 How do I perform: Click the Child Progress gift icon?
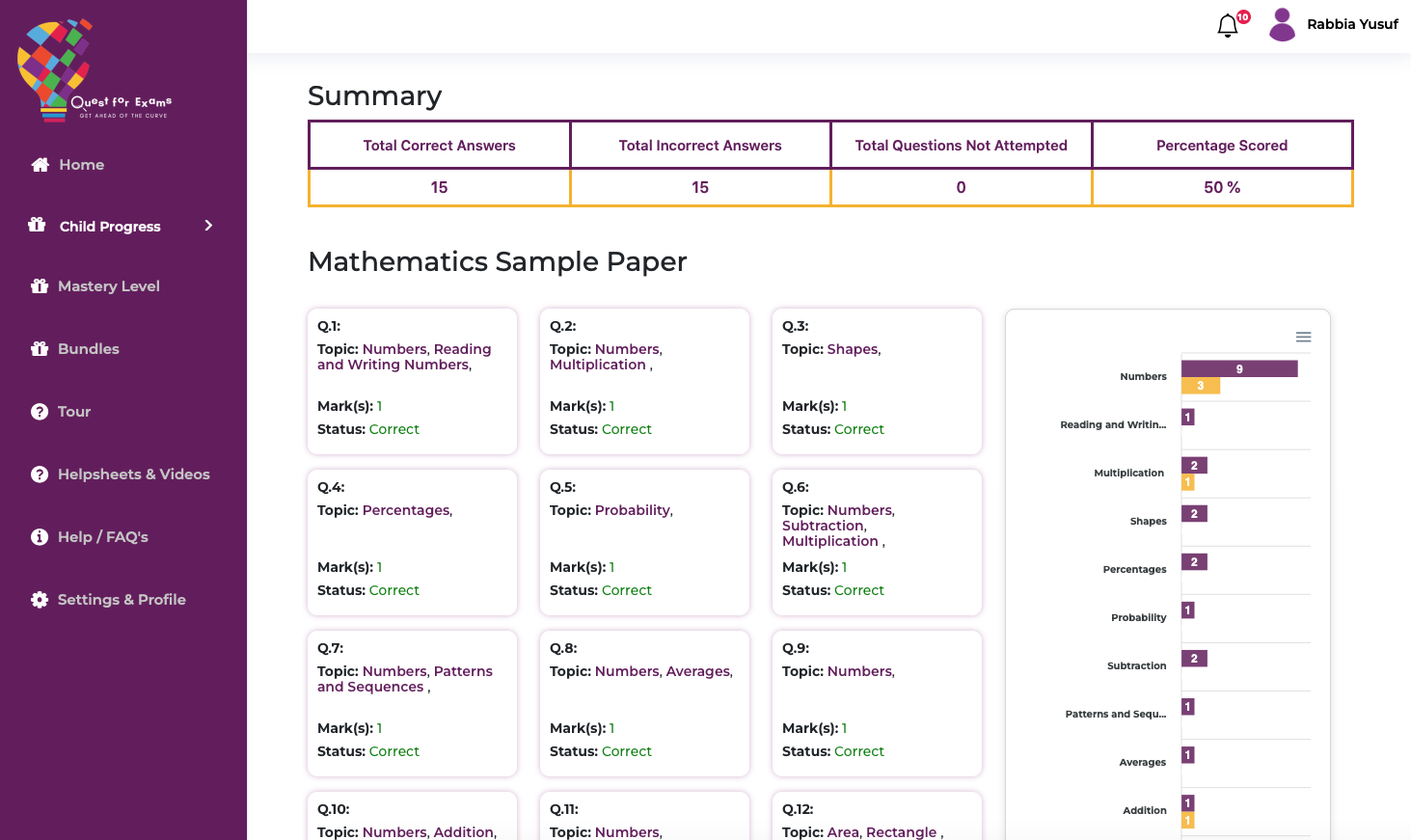37,225
